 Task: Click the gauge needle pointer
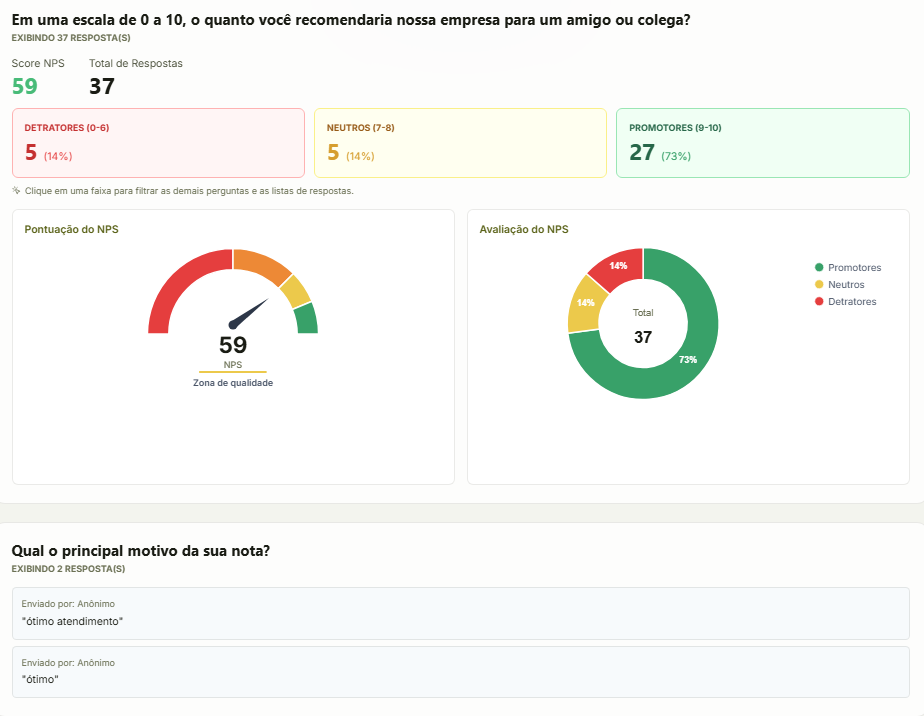click(x=248, y=314)
